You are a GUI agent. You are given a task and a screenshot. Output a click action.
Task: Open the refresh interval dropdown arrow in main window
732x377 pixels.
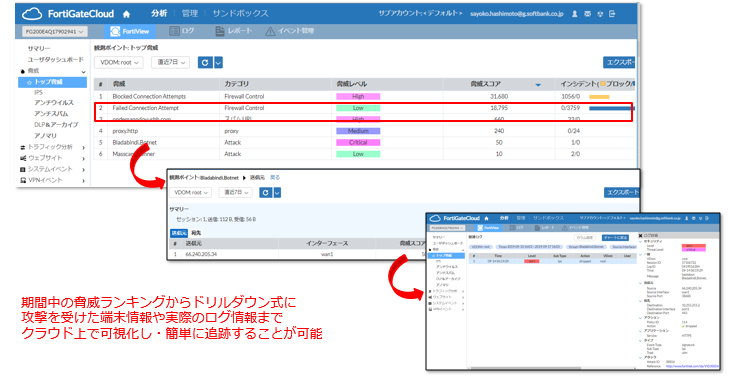tap(218, 62)
